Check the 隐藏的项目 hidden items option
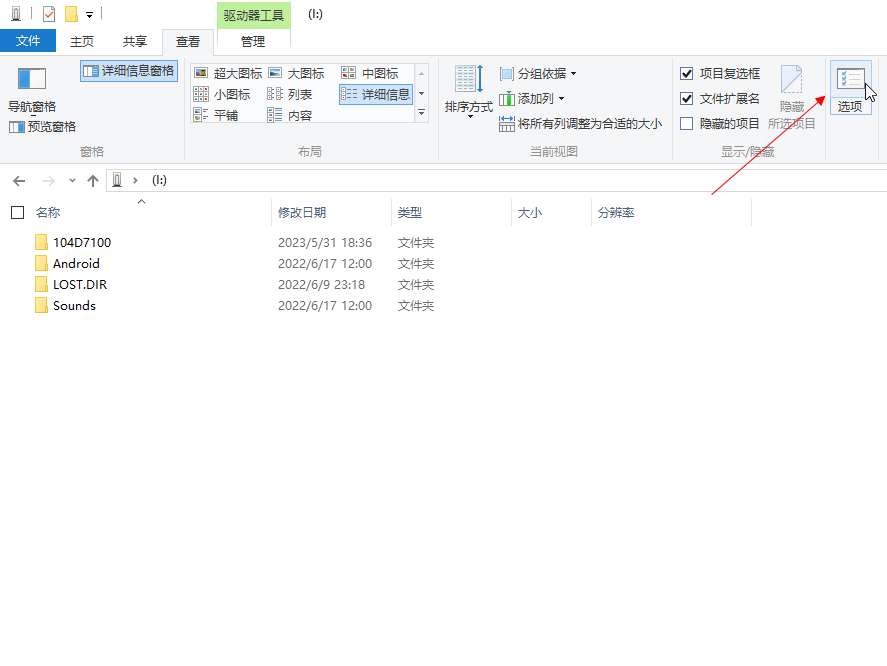This screenshot has height=666, width=887. point(686,123)
